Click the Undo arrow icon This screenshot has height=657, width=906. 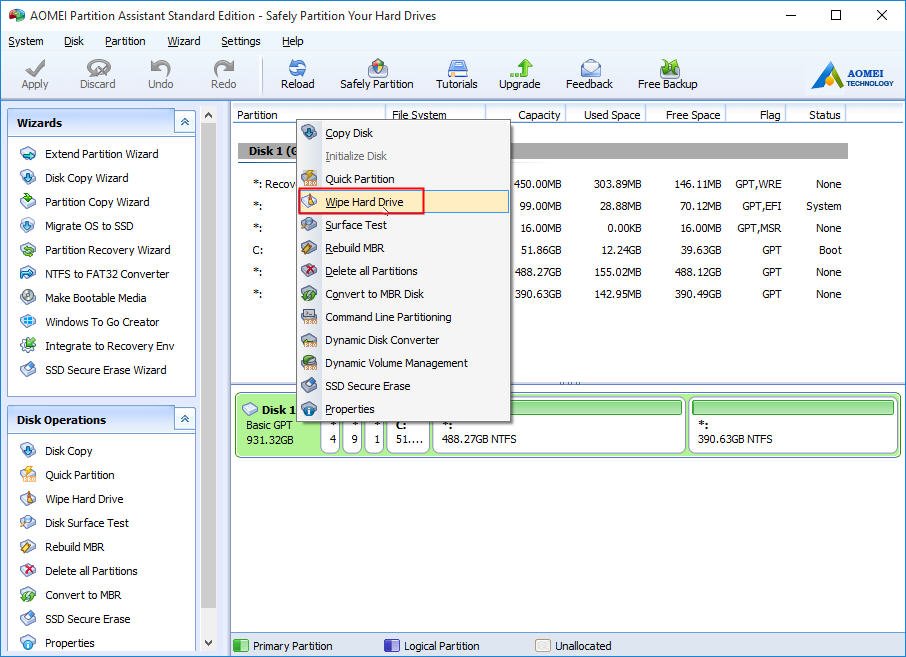pos(160,69)
